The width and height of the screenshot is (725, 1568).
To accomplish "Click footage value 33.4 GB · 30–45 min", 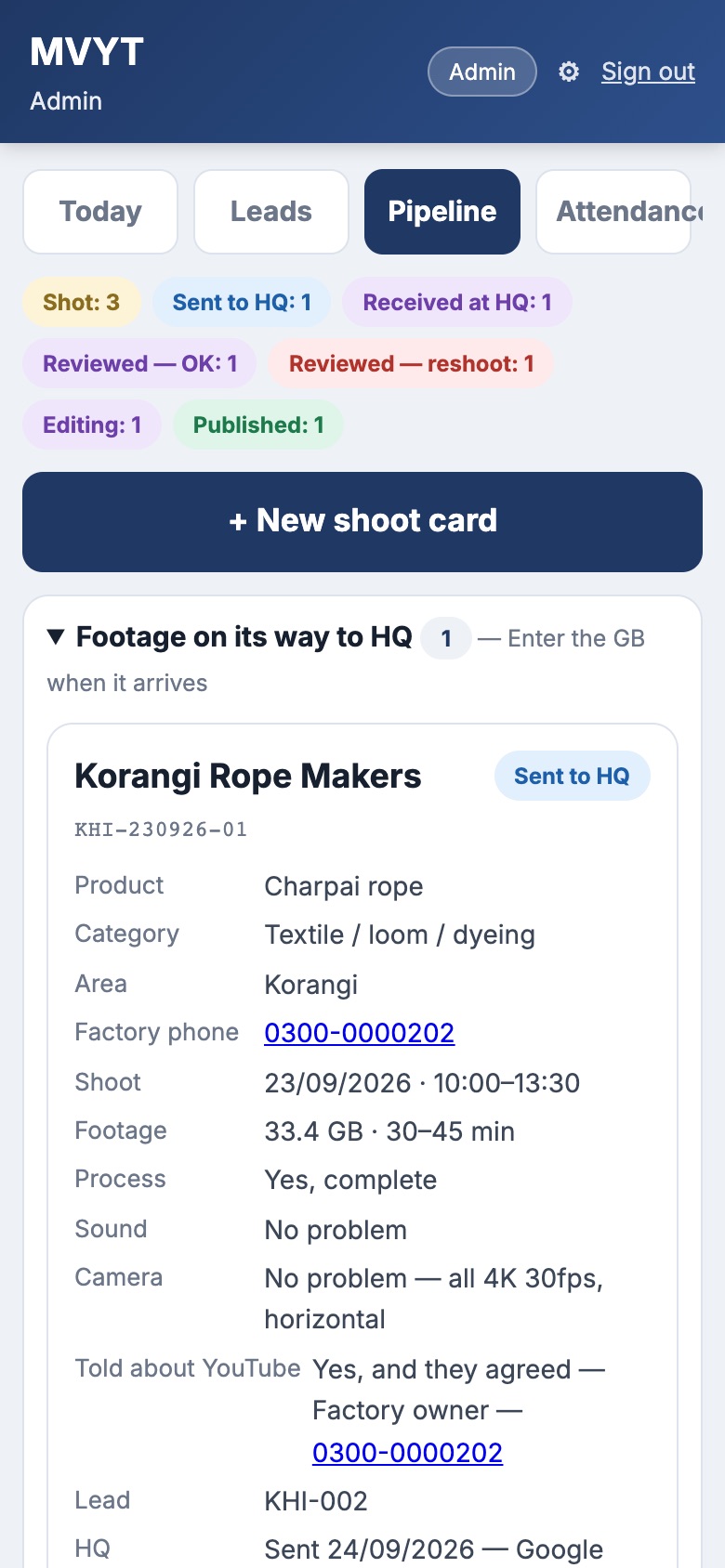I will pyautogui.click(x=389, y=1131).
